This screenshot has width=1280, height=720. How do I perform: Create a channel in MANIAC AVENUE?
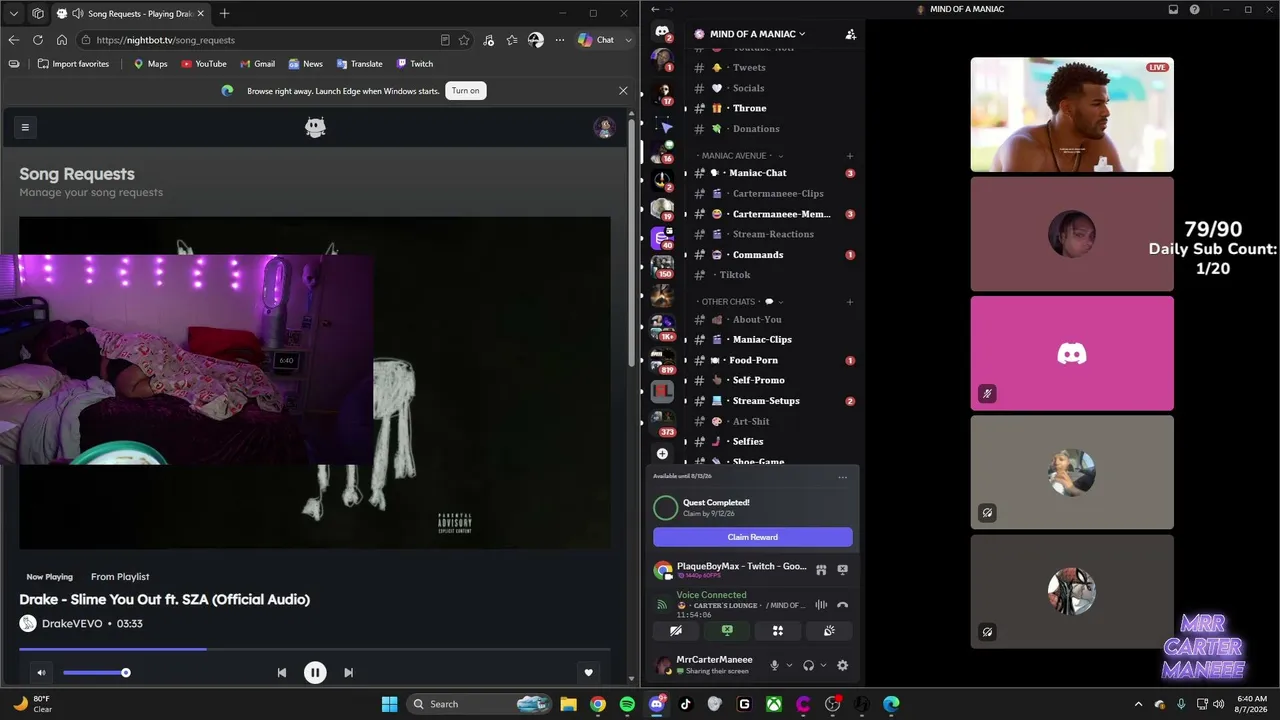[x=850, y=156]
